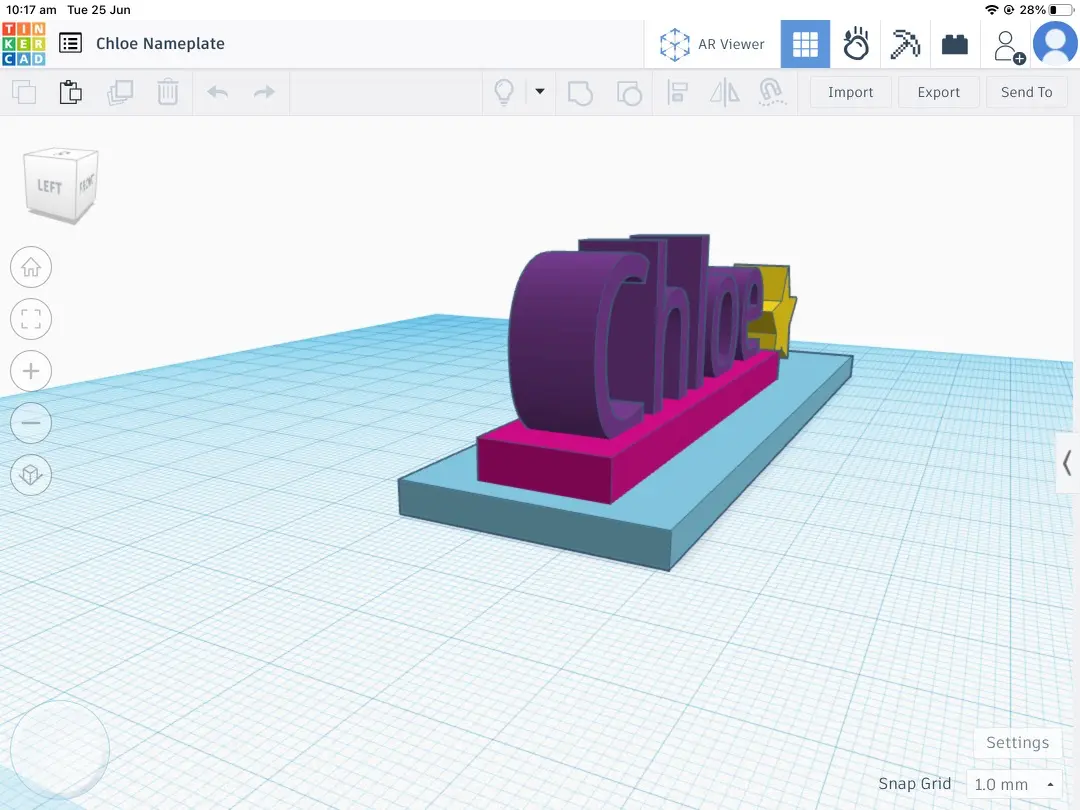Viewport: 1080px width, 810px height.
Task: Reset to home view
Action: click(31, 267)
